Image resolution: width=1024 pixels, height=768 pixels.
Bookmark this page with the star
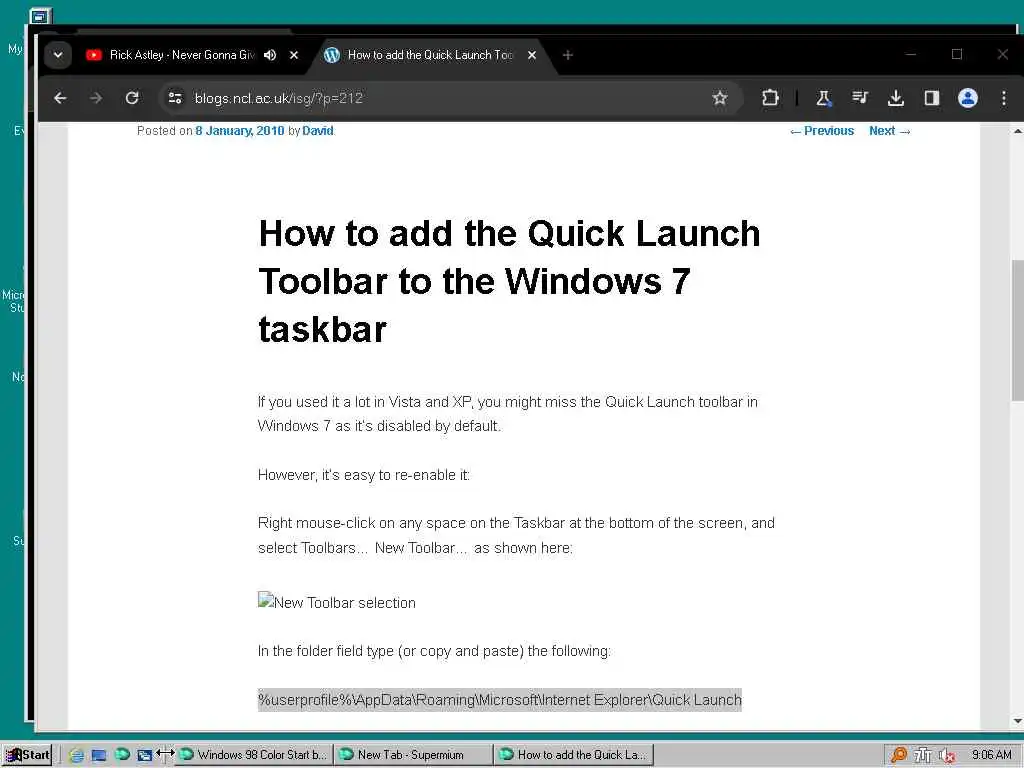click(x=720, y=98)
